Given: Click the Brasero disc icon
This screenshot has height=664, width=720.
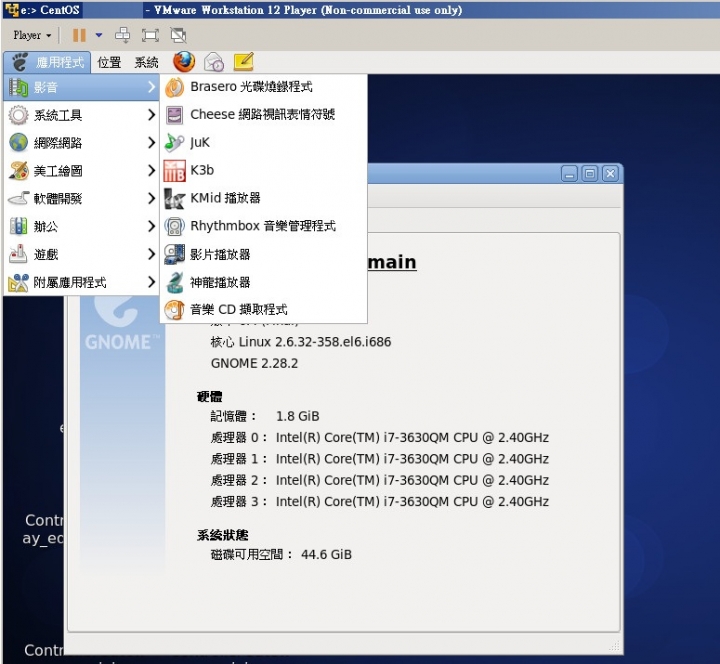Looking at the screenshot, I should [174, 87].
